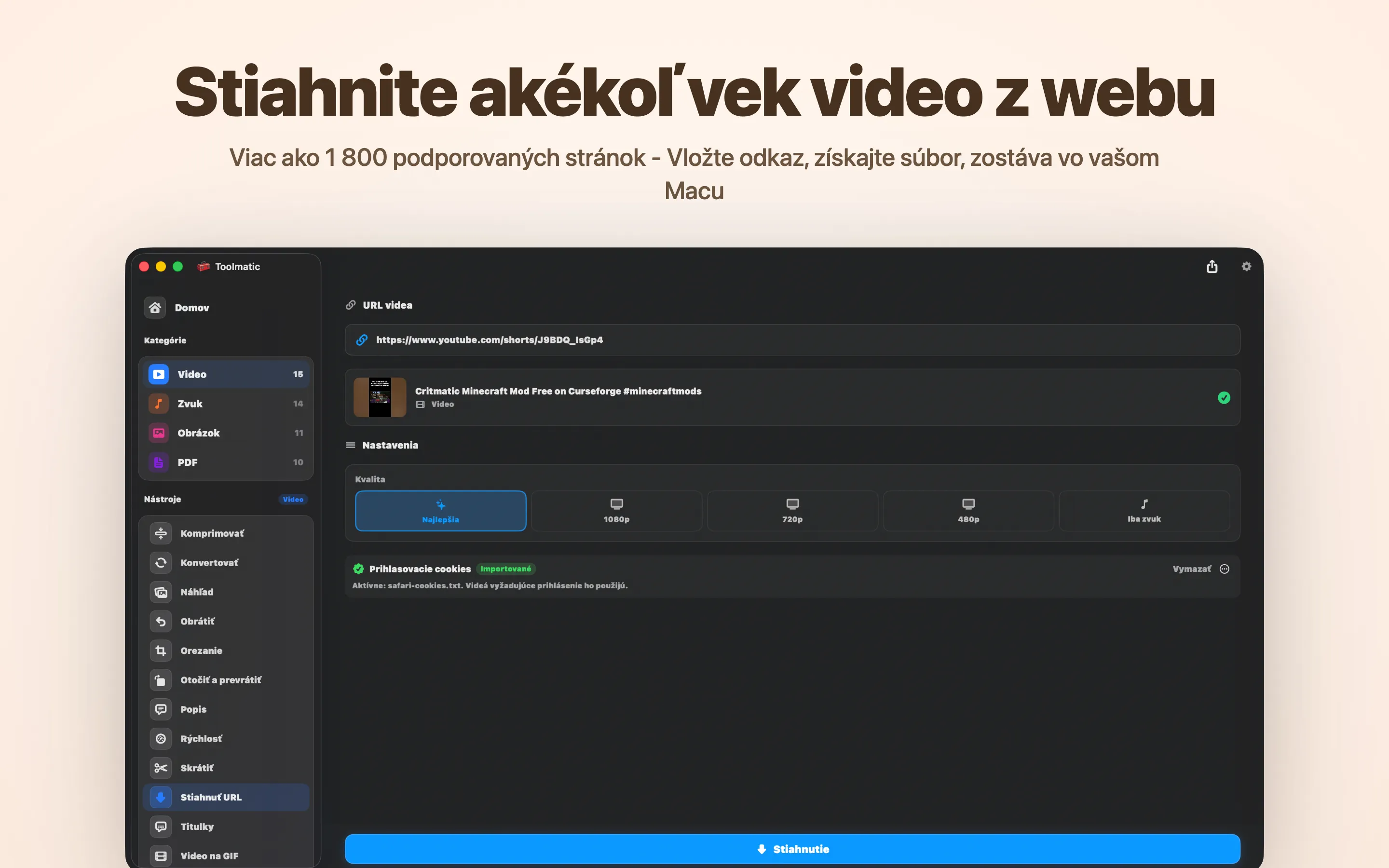Open the Otočiť a prevrátiť icon
1389x868 pixels.
click(x=161, y=680)
